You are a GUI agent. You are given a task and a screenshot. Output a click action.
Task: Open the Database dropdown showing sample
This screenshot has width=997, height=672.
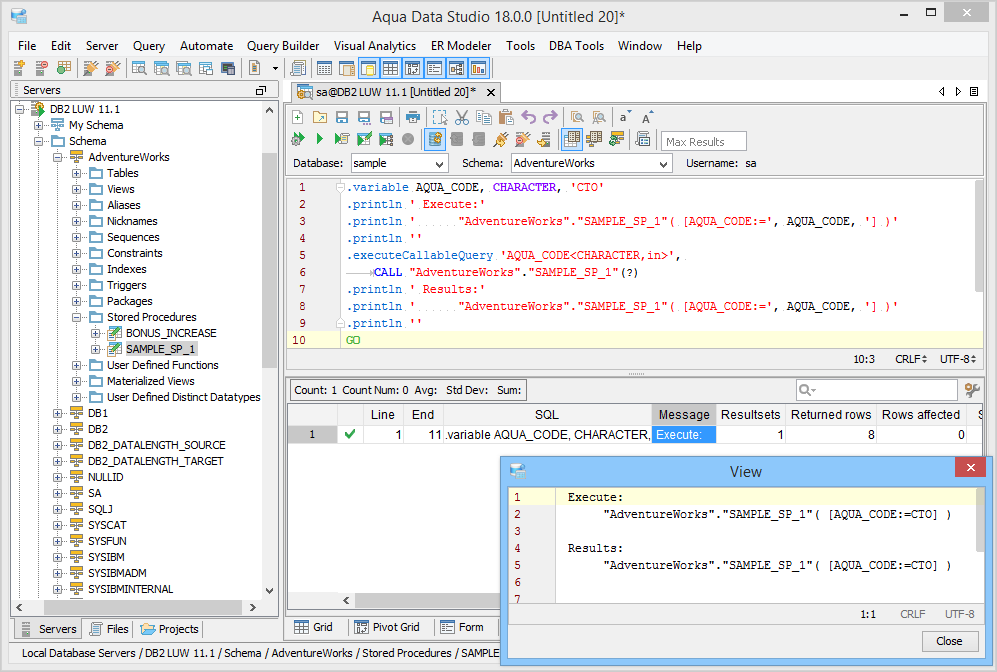[x=398, y=163]
